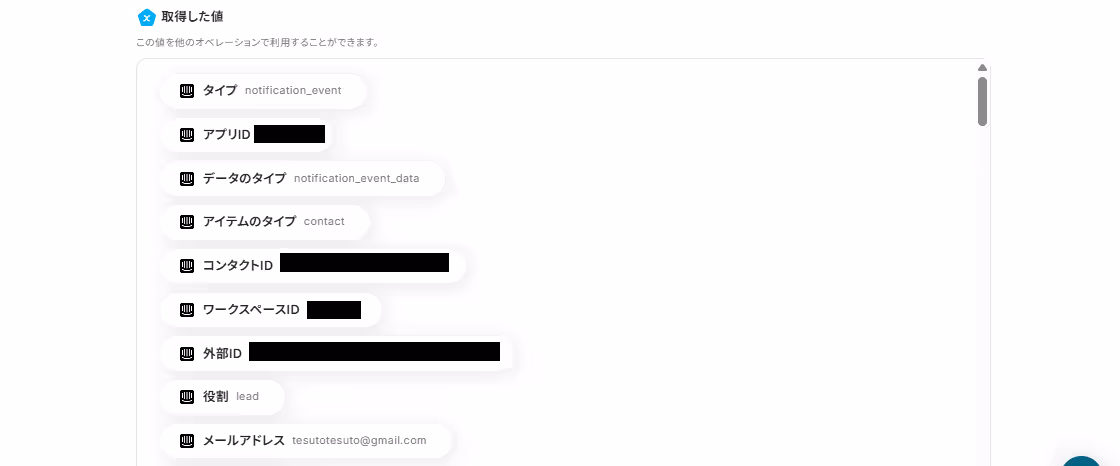
Task: Click the Intercom icon beside タイプ
Action: 187,91
